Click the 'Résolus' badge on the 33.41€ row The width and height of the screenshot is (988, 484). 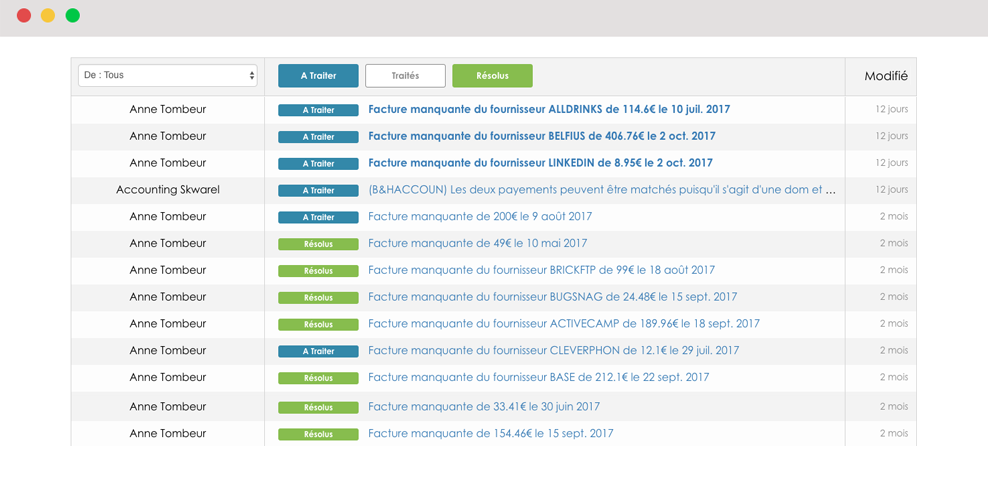(318, 408)
